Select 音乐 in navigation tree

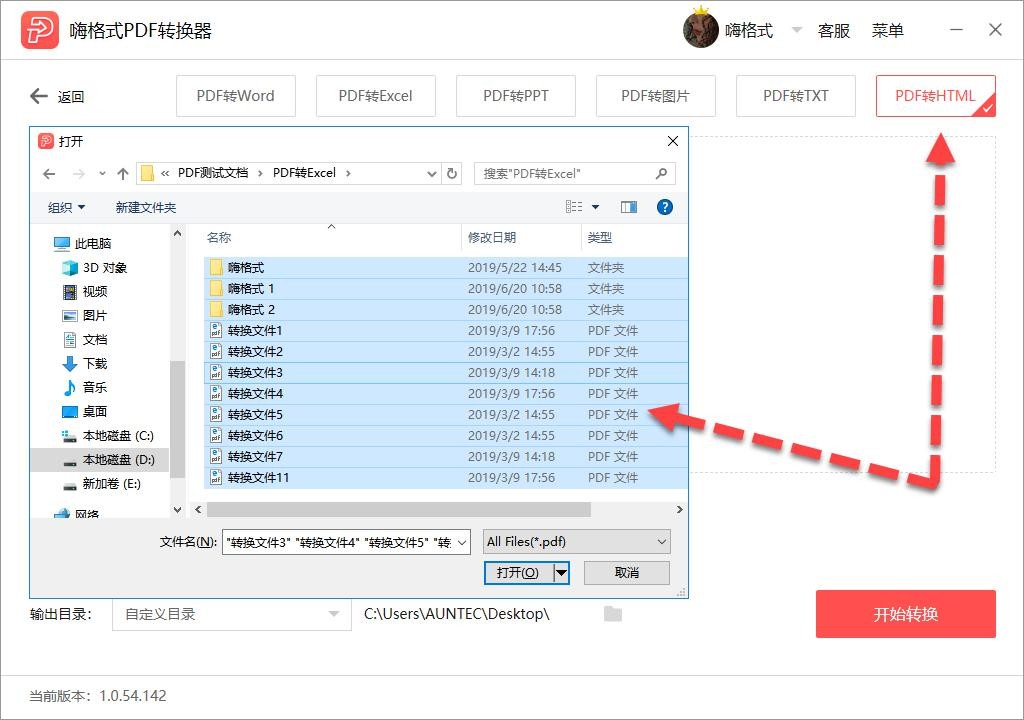(x=85, y=387)
